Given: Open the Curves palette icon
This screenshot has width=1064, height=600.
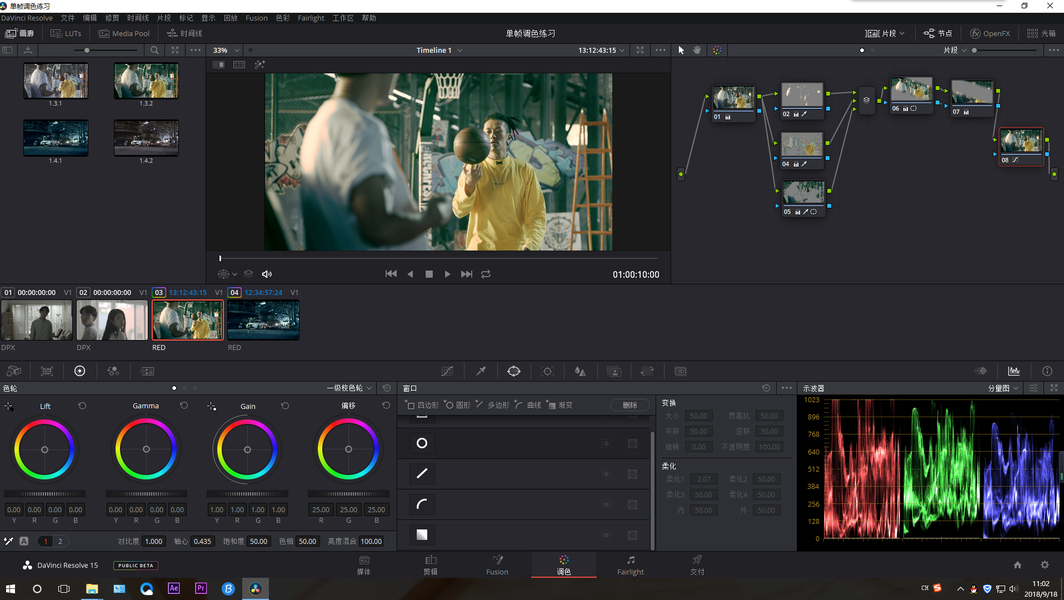Looking at the screenshot, I should [x=447, y=371].
